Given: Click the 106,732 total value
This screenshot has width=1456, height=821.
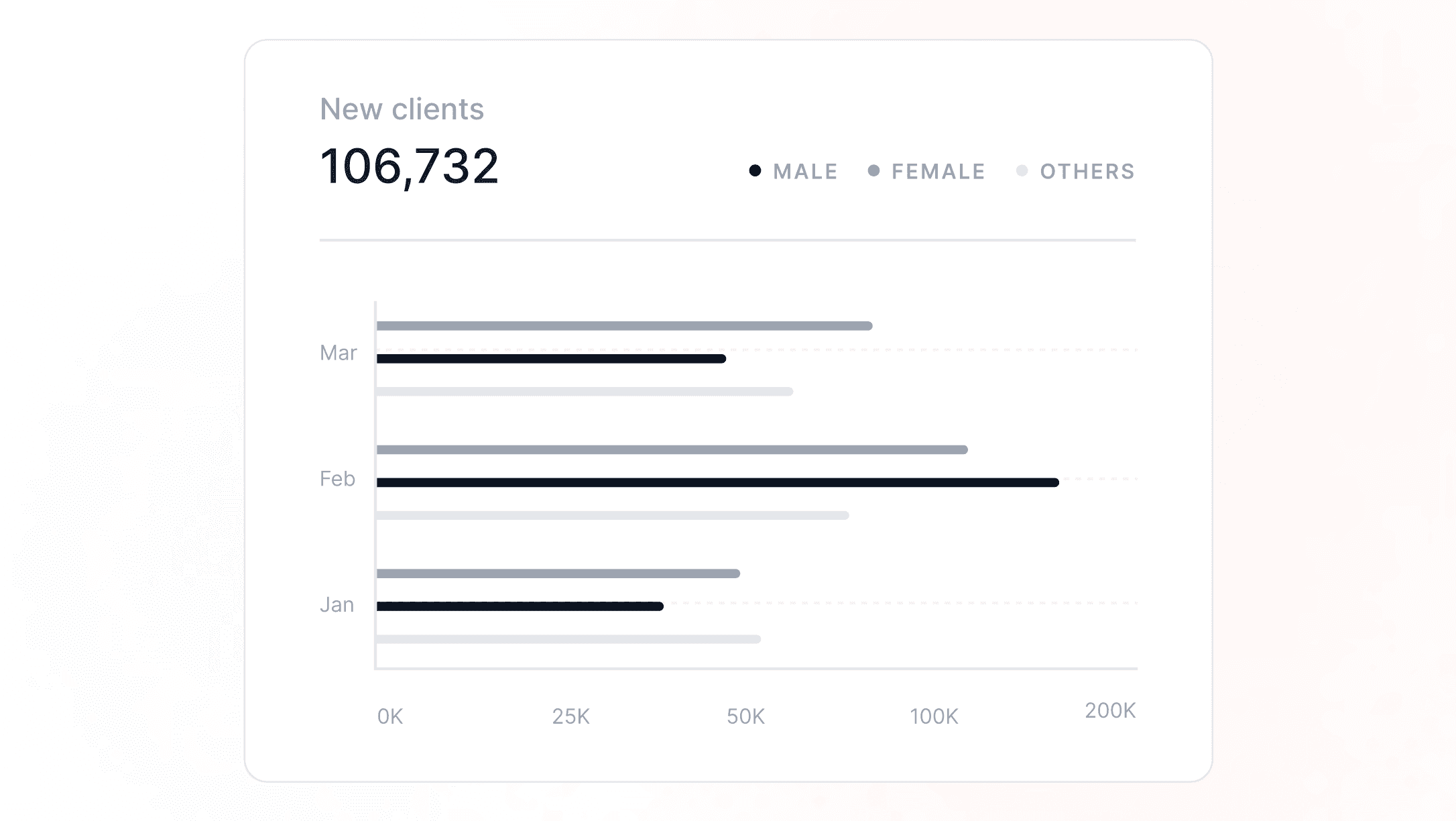Looking at the screenshot, I should point(409,166).
